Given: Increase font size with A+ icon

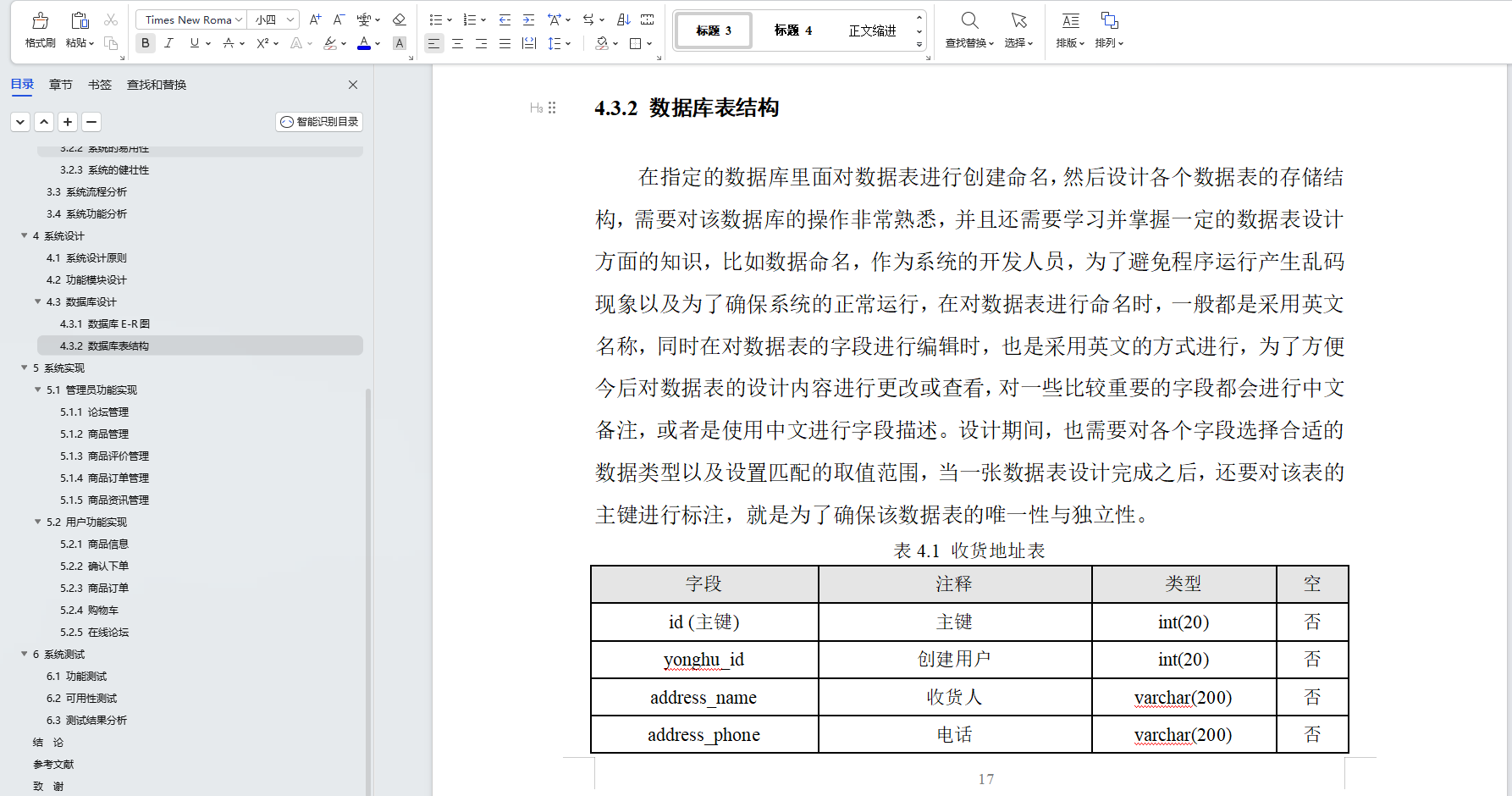Looking at the screenshot, I should tap(315, 19).
